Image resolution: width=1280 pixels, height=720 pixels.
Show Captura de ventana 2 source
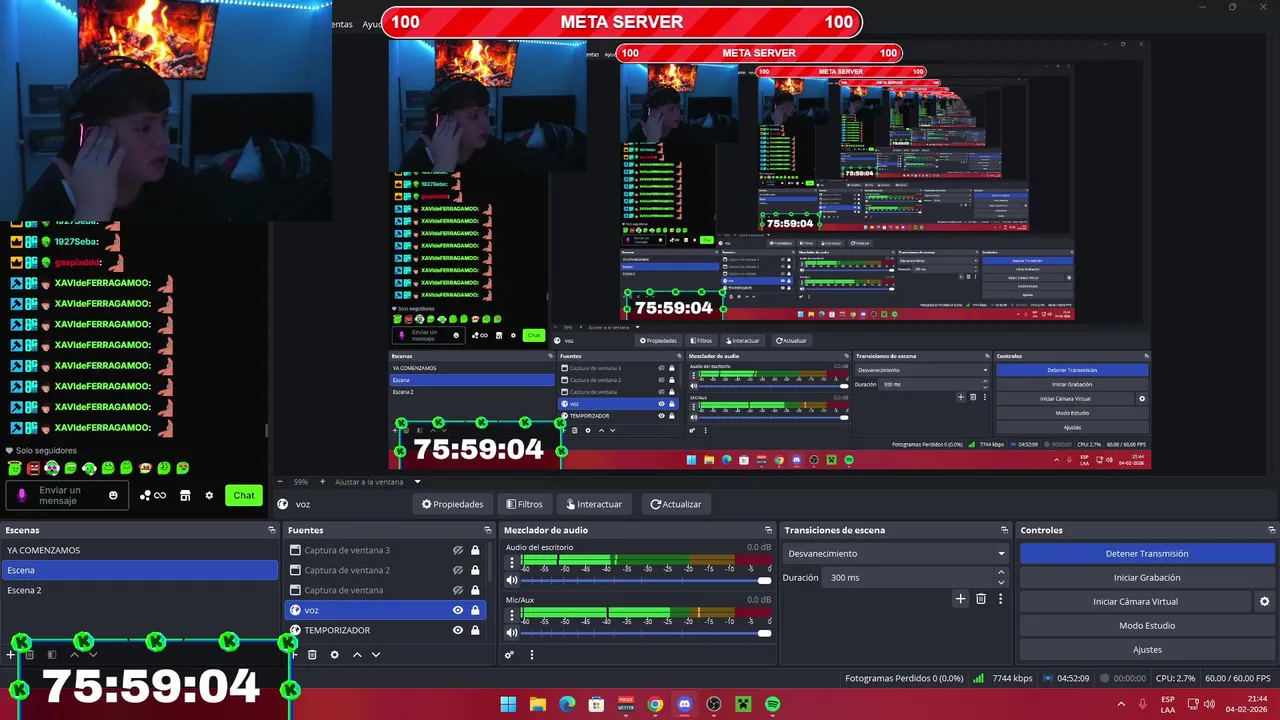click(458, 570)
